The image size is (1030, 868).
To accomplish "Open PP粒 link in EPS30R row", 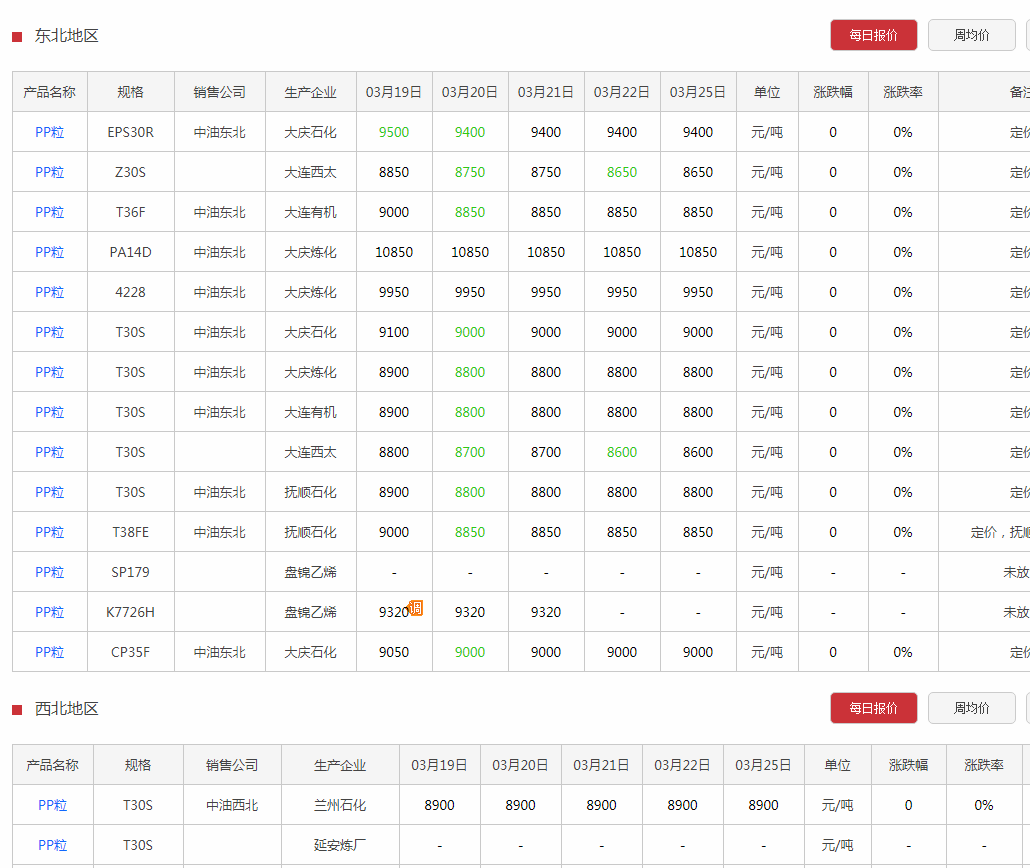I will 50,132.
